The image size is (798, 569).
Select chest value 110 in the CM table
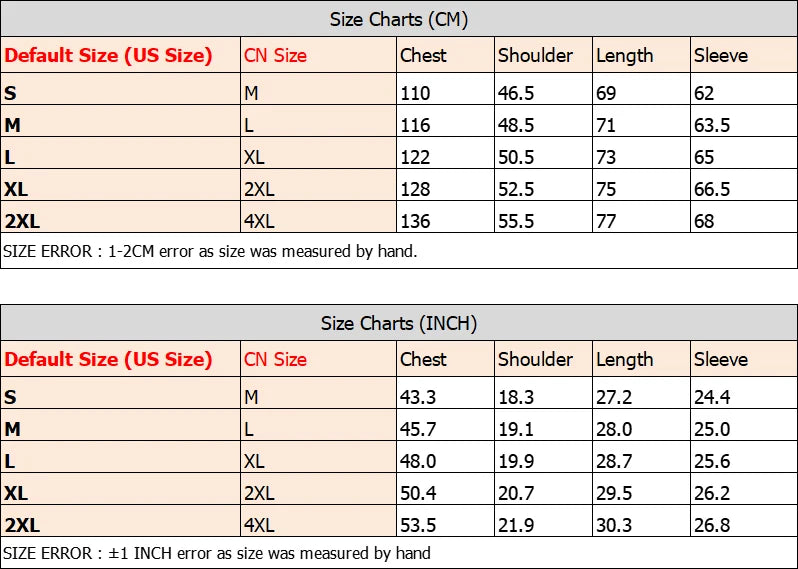[x=415, y=93]
